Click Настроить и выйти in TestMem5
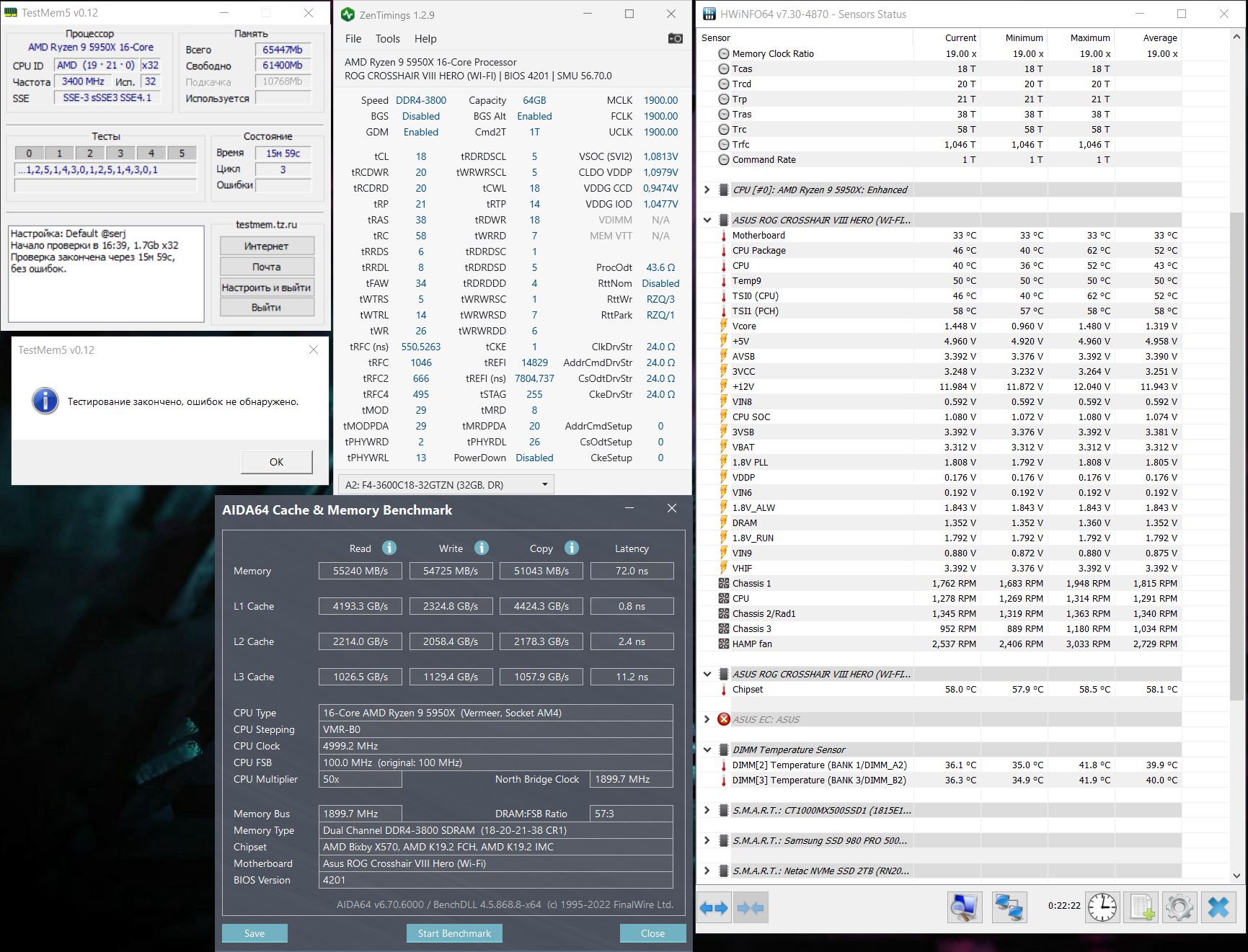This screenshot has height=952, width=1248. point(267,288)
